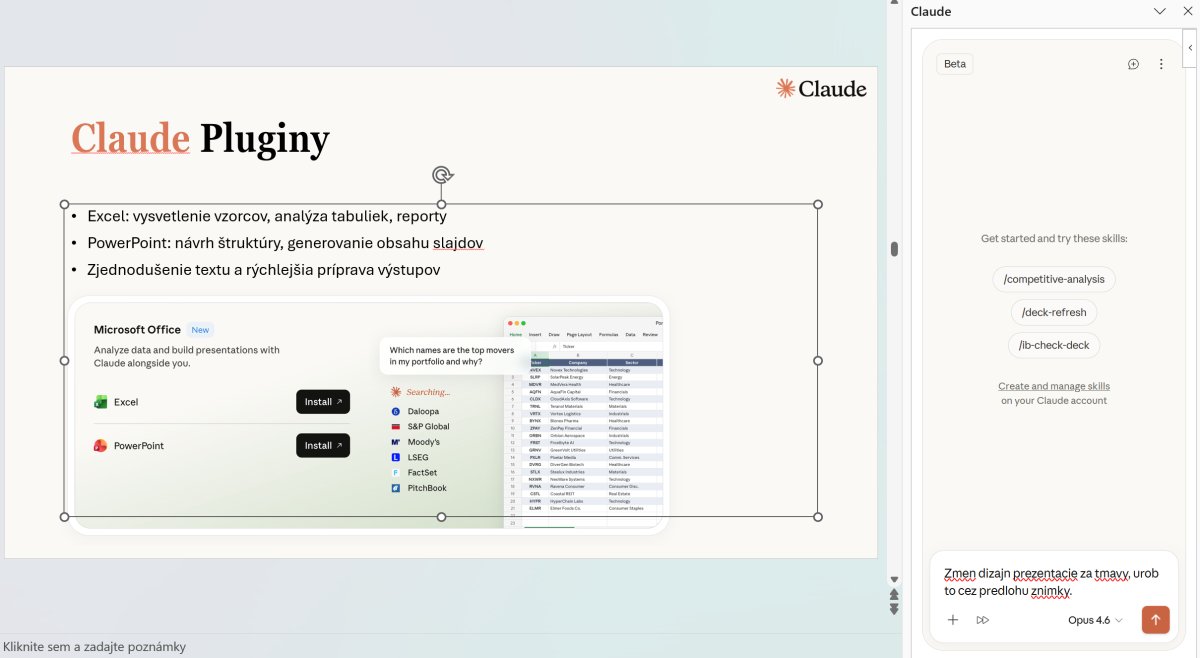The width and height of the screenshot is (1200, 658).
Task: Click the Beta badge
Action: tap(955, 64)
